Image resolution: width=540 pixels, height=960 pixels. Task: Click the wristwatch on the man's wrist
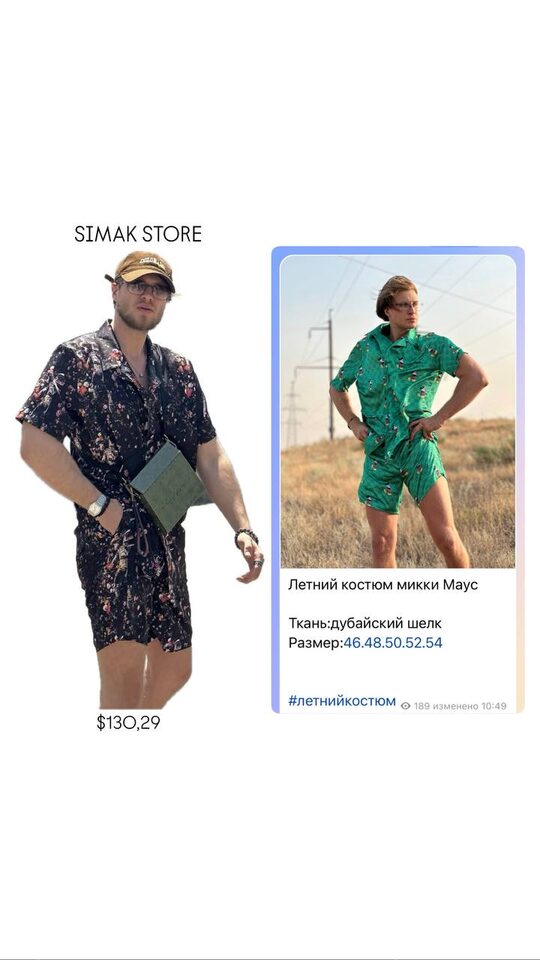tap(98, 506)
